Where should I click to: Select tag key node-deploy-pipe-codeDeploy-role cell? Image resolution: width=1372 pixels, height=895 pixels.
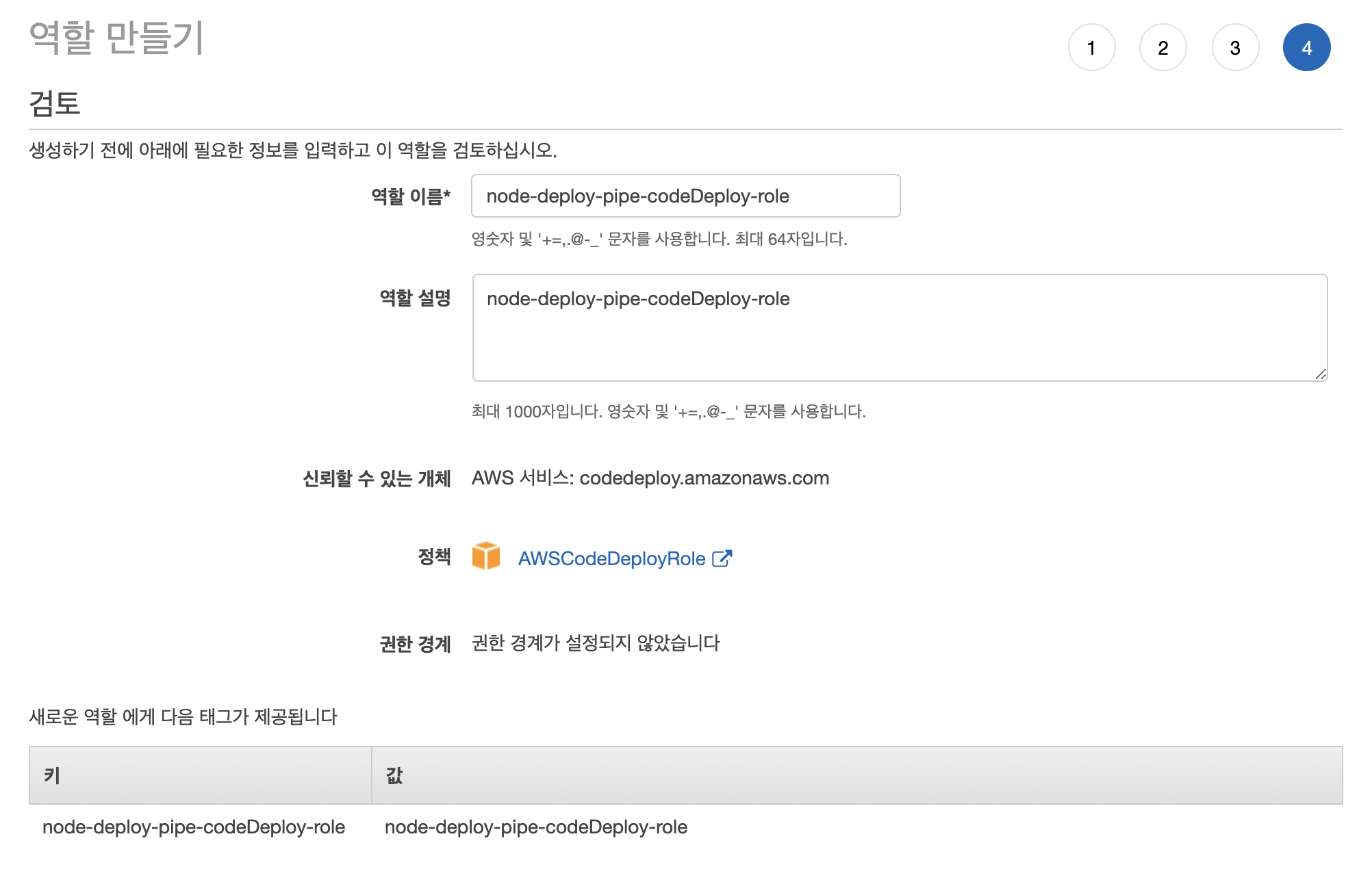[194, 827]
